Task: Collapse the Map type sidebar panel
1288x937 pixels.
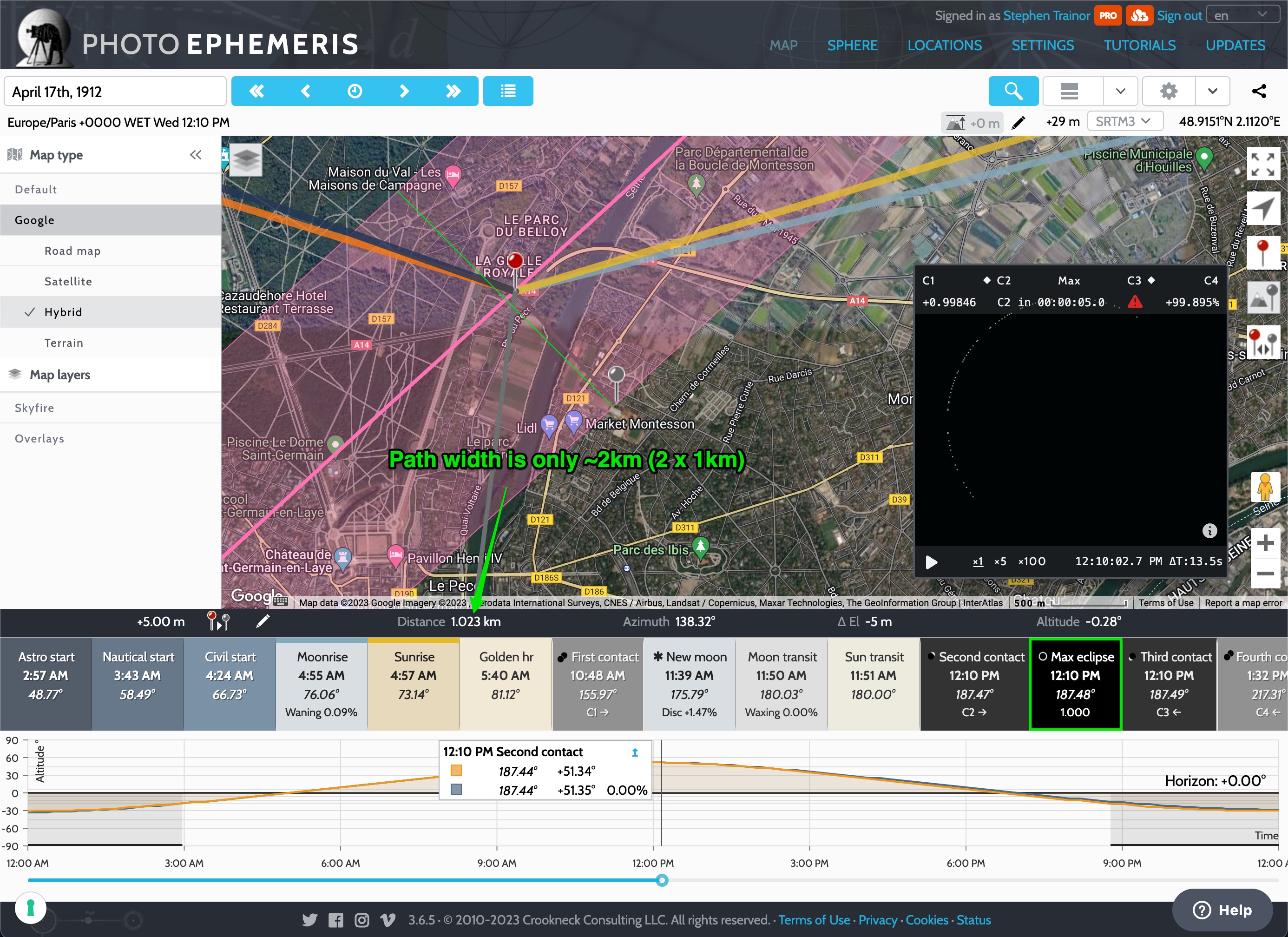Action: pos(196,155)
